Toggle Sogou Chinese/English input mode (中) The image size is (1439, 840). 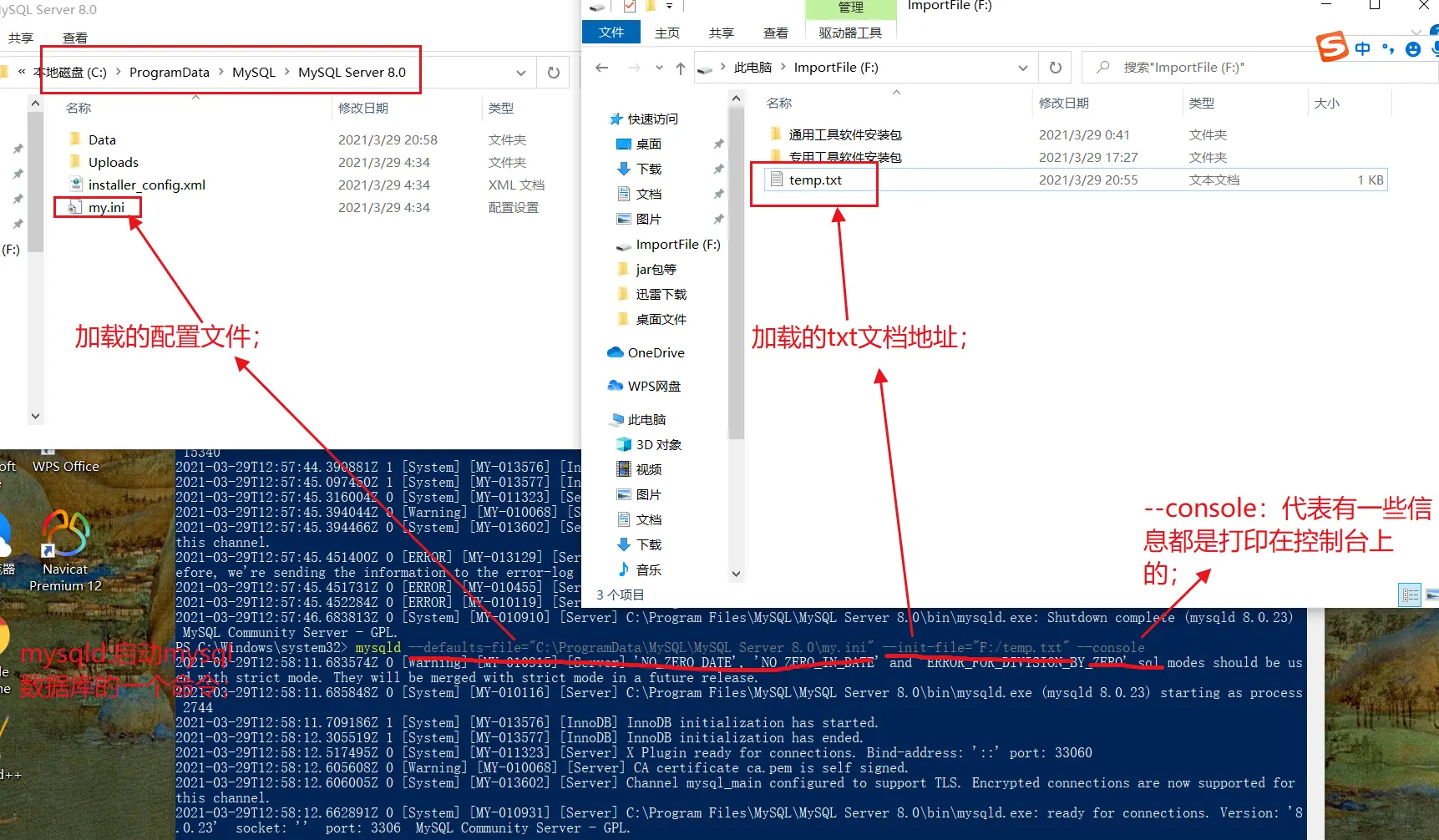pos(1363,48)
